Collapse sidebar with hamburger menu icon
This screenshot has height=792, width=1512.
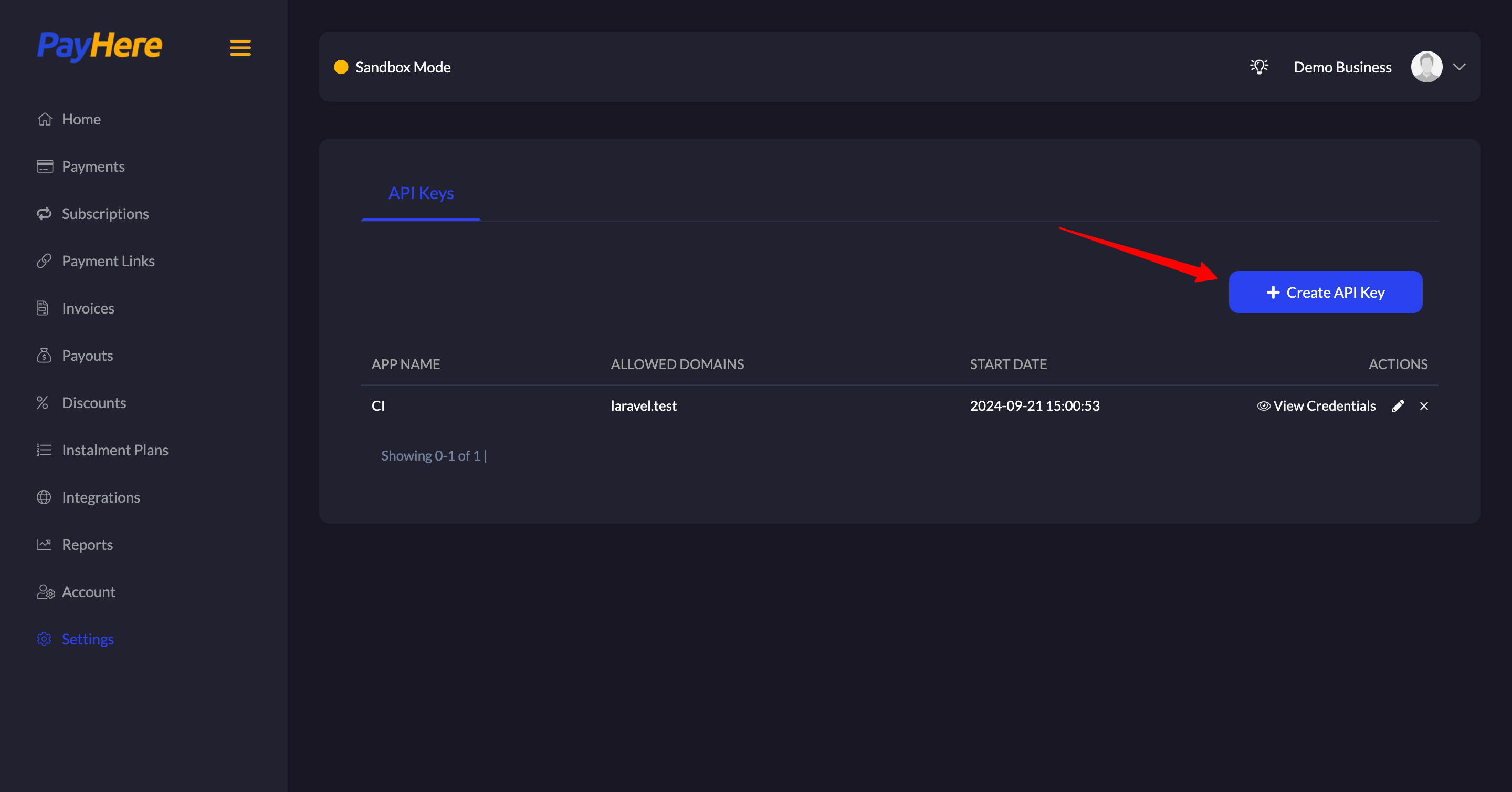(240, 48)
